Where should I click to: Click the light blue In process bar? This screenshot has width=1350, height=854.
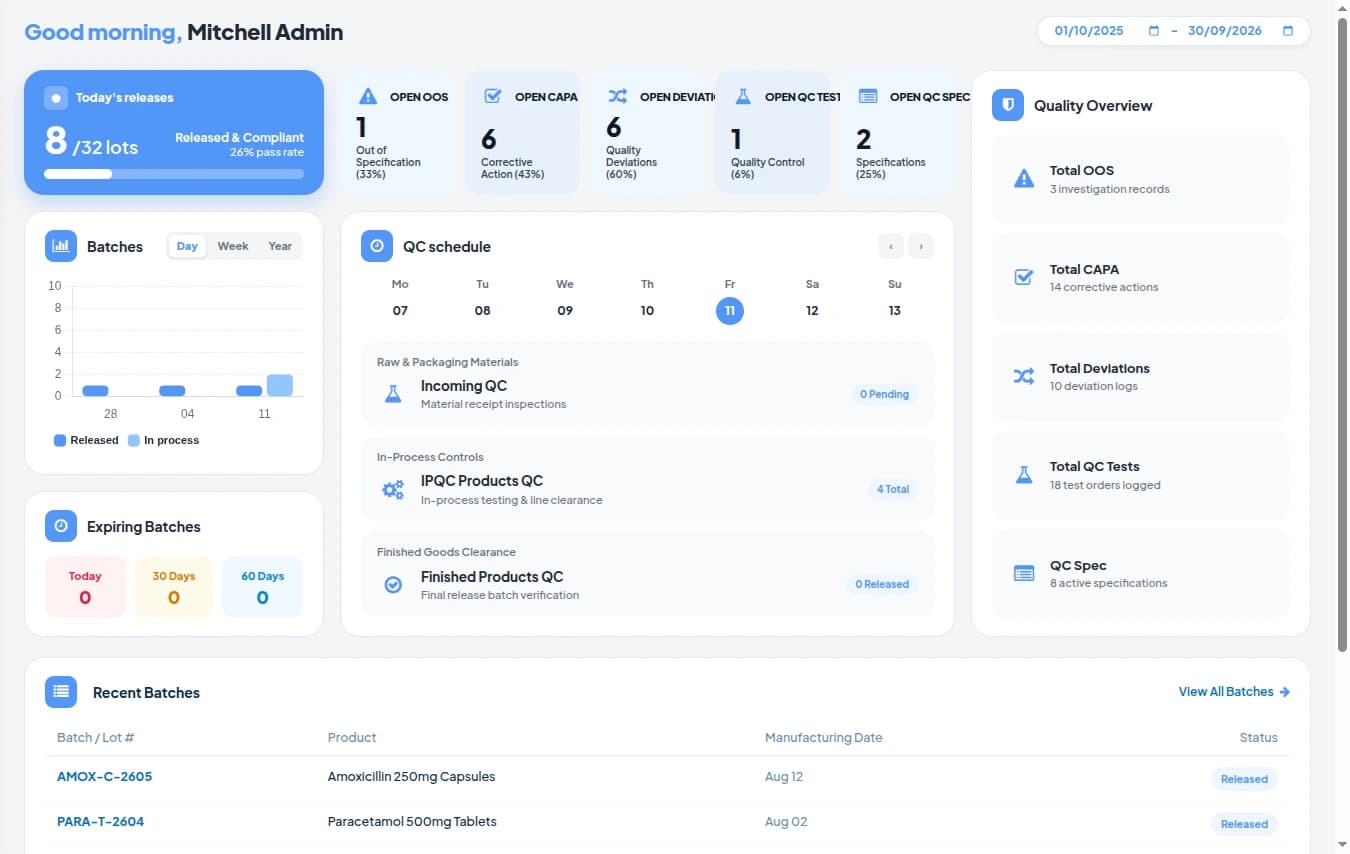280,385
